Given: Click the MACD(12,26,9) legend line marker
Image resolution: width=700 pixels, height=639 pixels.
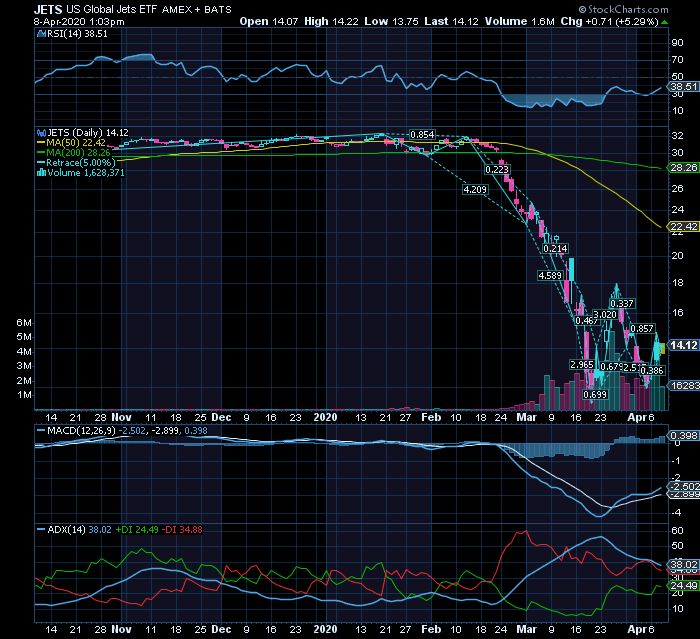Looking at the screenshot, I should click(x=41, y=431).
